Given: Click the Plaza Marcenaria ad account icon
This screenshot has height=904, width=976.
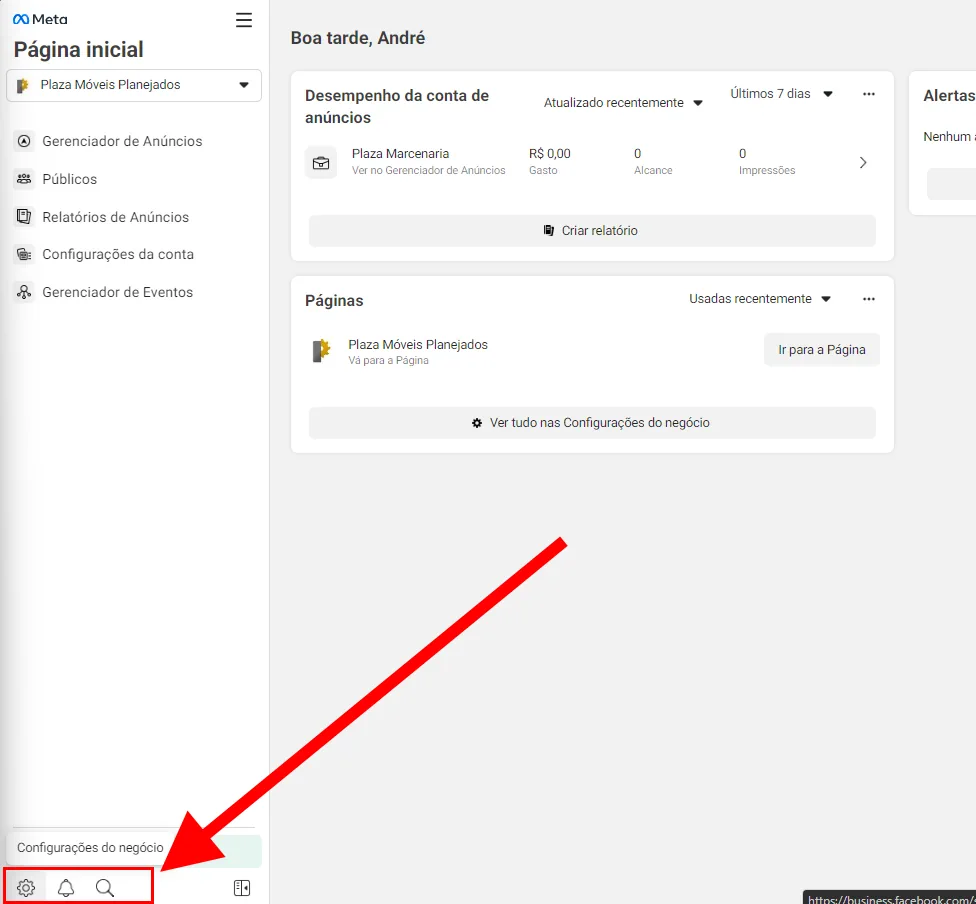Looking at the screenshot, I should 321,162.
